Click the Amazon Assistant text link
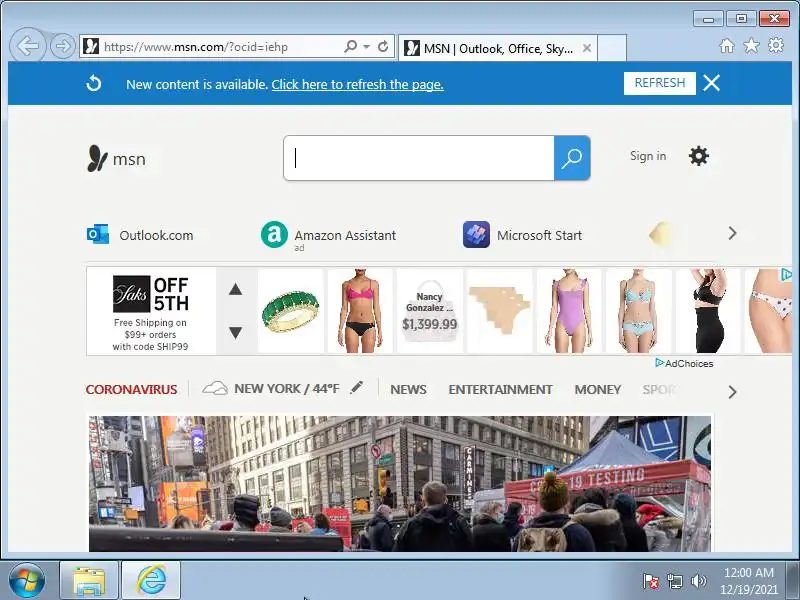Viewport: 800px width, 600px height. pos(345,235)
